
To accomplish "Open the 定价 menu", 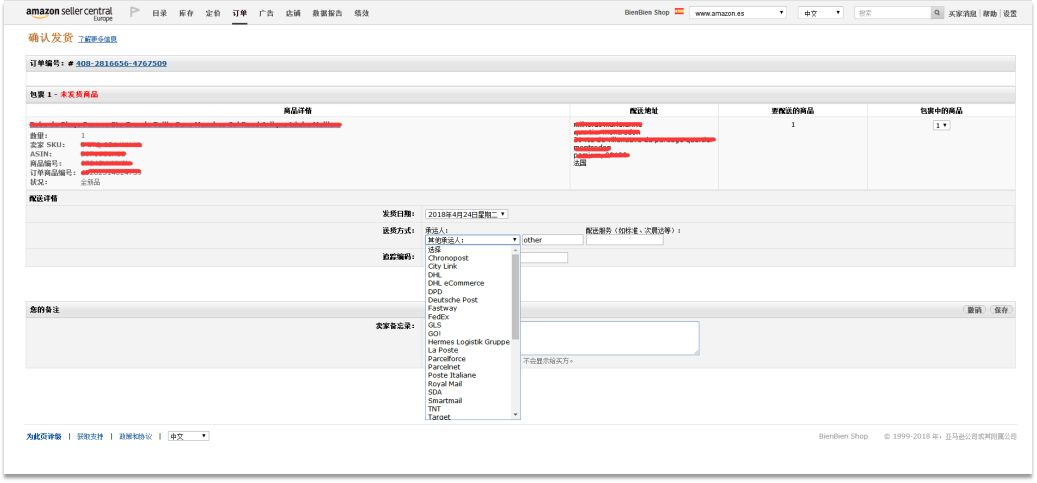I will tap(213, 13).
